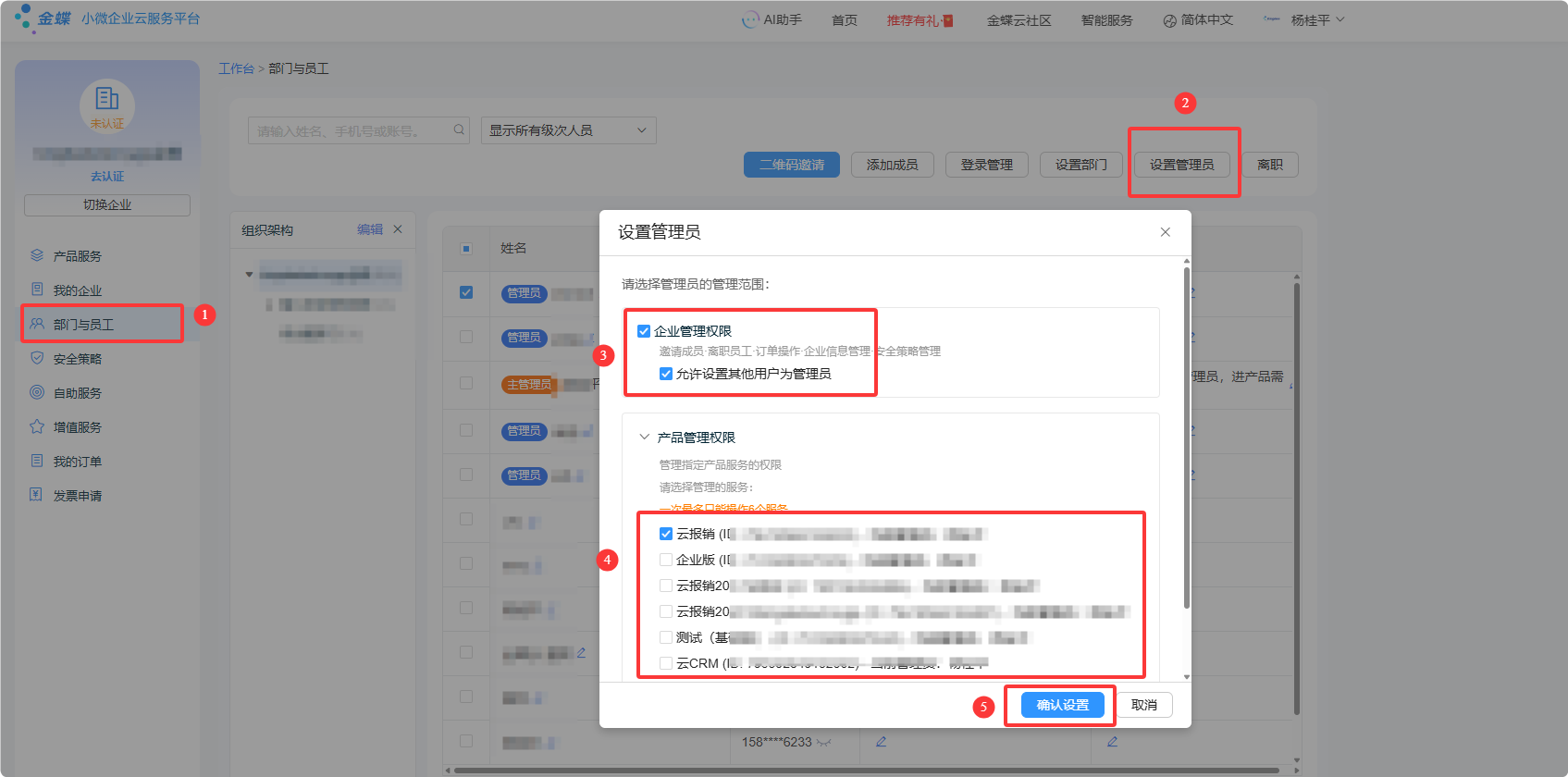Click the 确认设置 button
The height and width of the screenshot is (777, 1568).
pos(1063,705)
